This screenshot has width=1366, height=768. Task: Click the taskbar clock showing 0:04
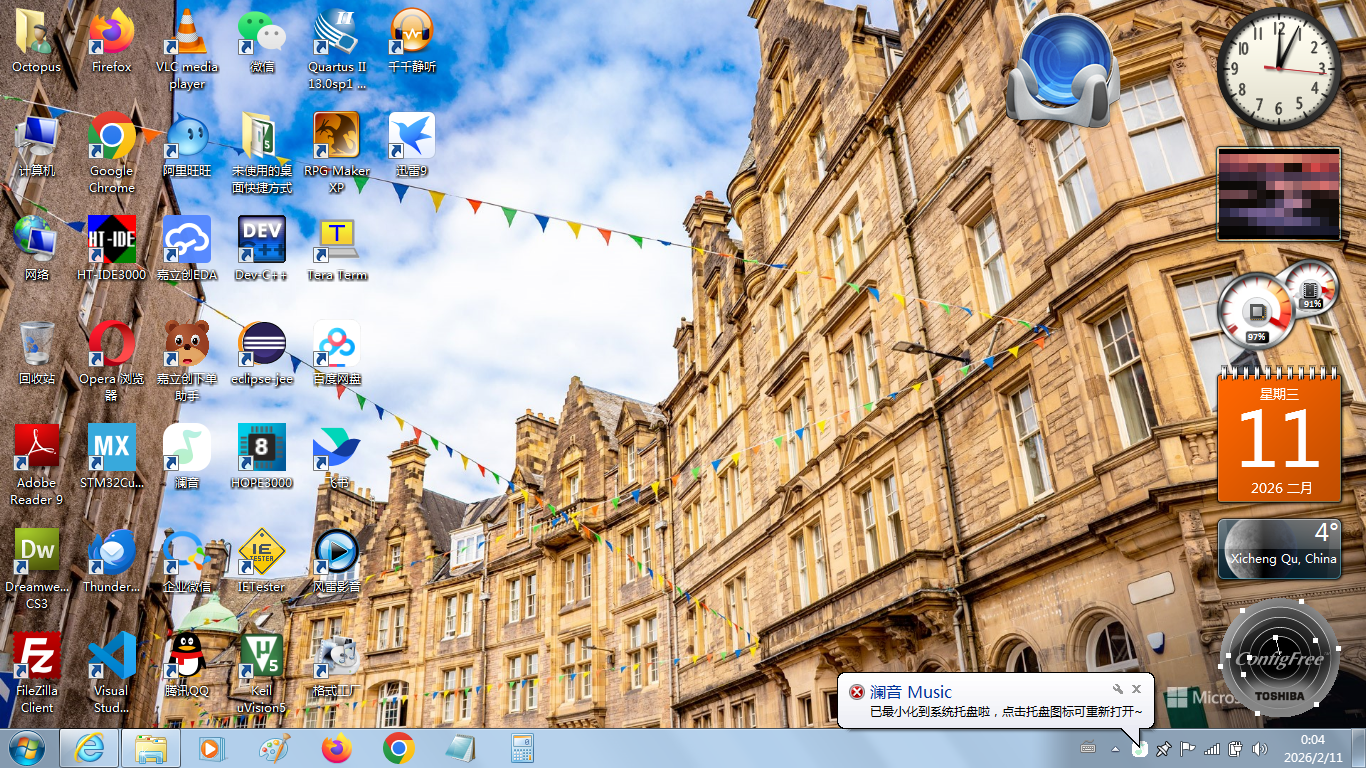pos(1312,748)
